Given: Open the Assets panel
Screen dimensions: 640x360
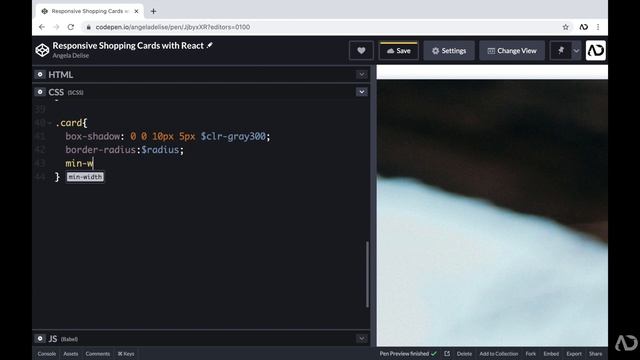Looking at the screenshot, I should (71, 353).
